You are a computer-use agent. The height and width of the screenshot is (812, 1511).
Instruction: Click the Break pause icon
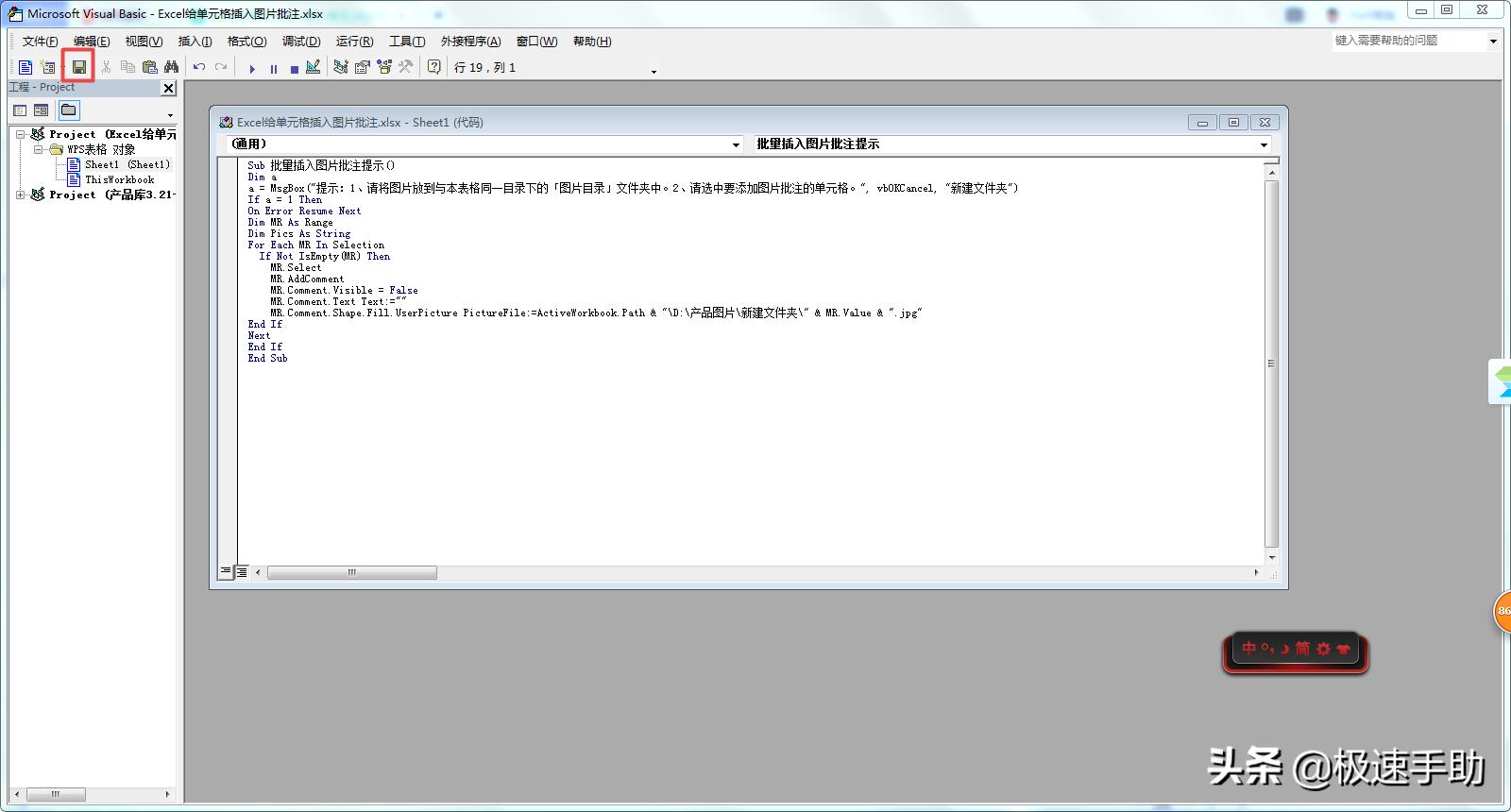(x=274, y=68)
